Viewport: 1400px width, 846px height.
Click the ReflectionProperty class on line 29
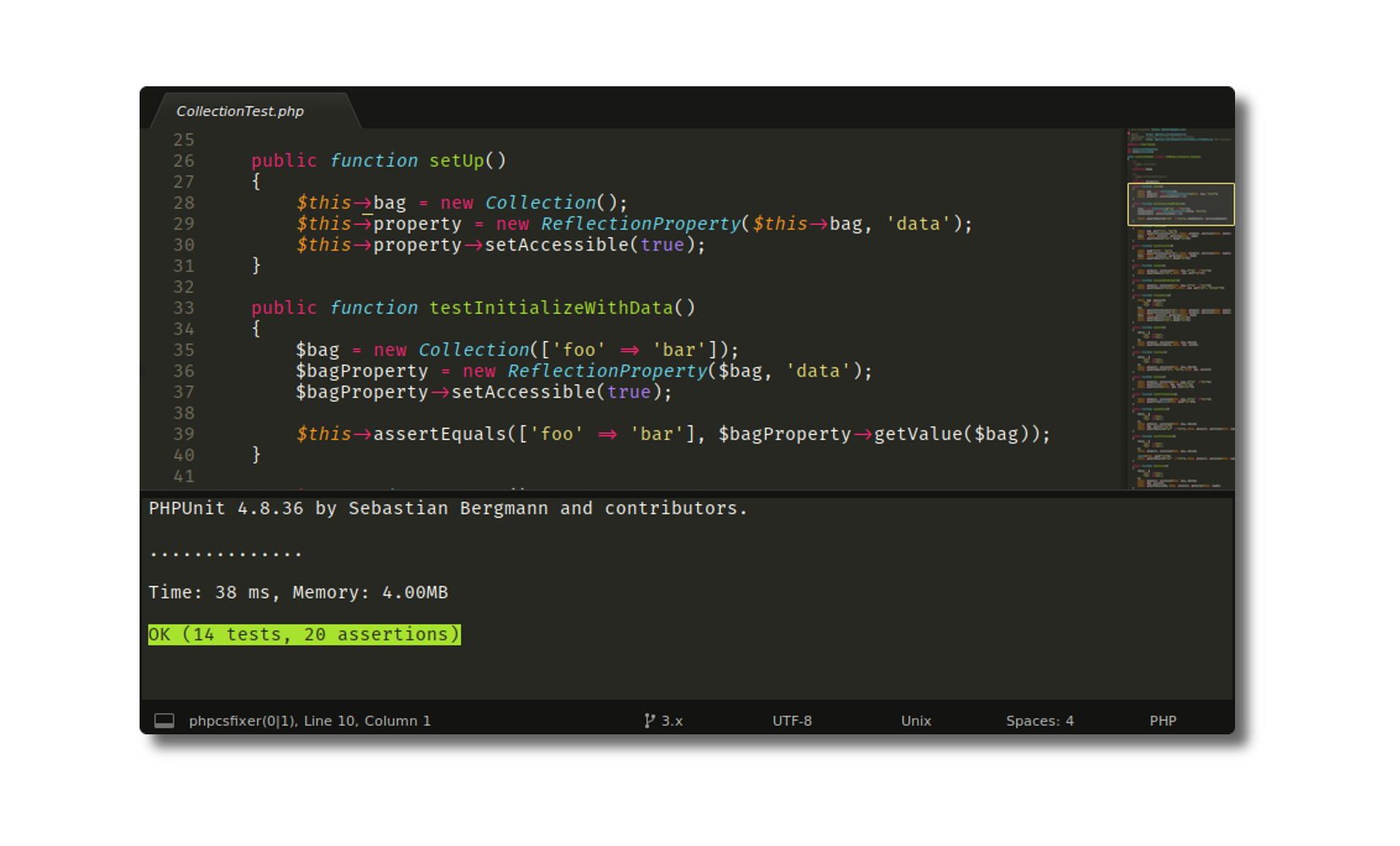640,224
